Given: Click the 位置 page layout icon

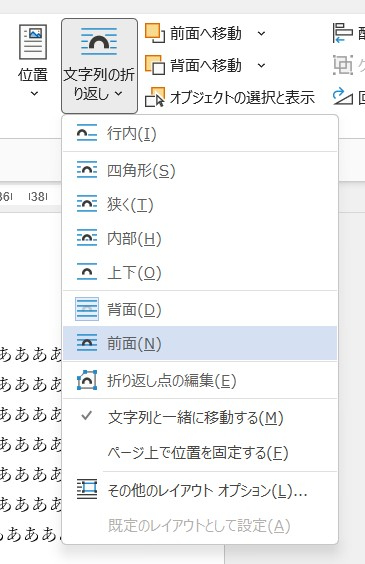Looking at the screenshot, I should [33, 42].
